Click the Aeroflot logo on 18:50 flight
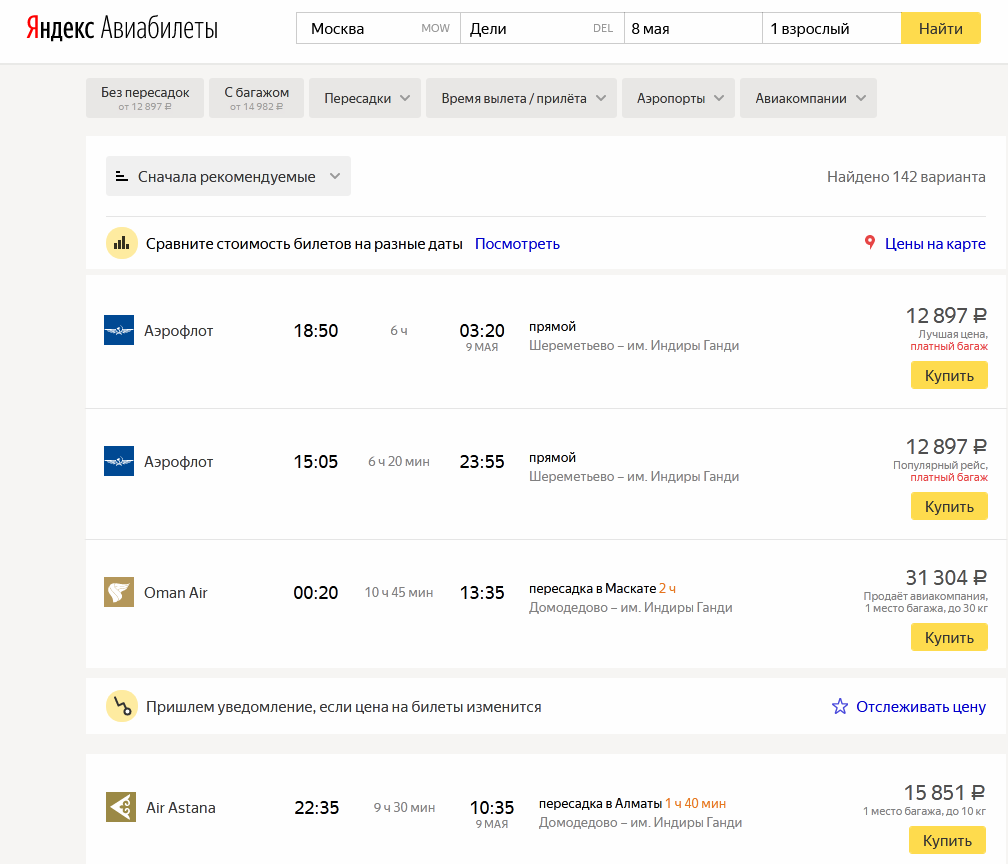The height and width of the screenshot is (864, 1008). (119, 331)
